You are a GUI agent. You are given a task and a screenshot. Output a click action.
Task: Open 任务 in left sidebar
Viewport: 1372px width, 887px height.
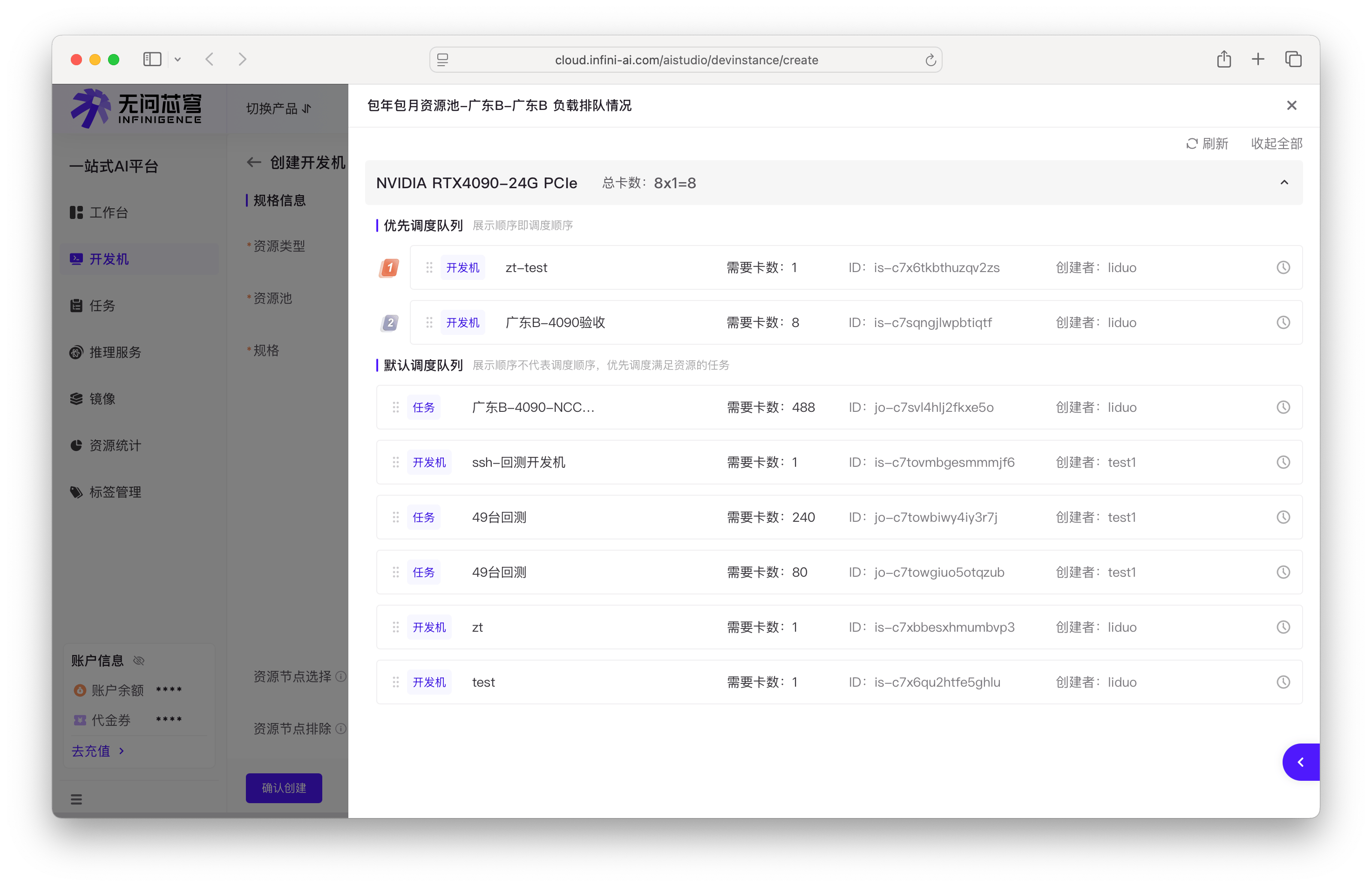click(x=102, y=306)
